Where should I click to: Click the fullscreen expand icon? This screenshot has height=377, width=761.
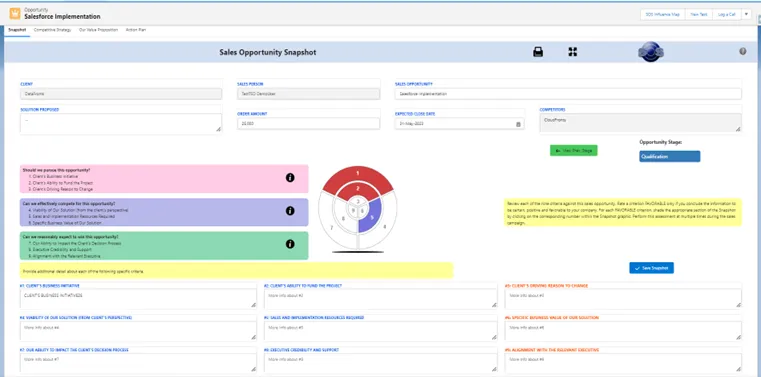573,52
